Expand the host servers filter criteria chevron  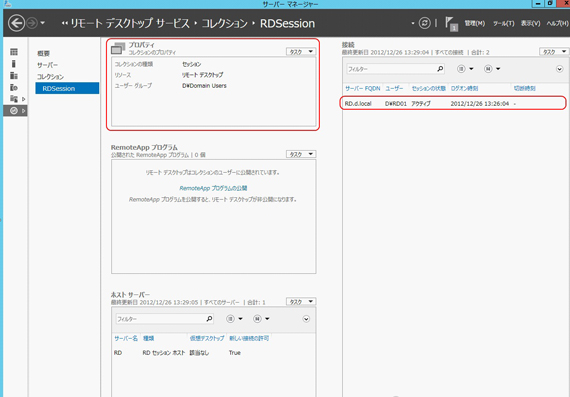(306, 319)
